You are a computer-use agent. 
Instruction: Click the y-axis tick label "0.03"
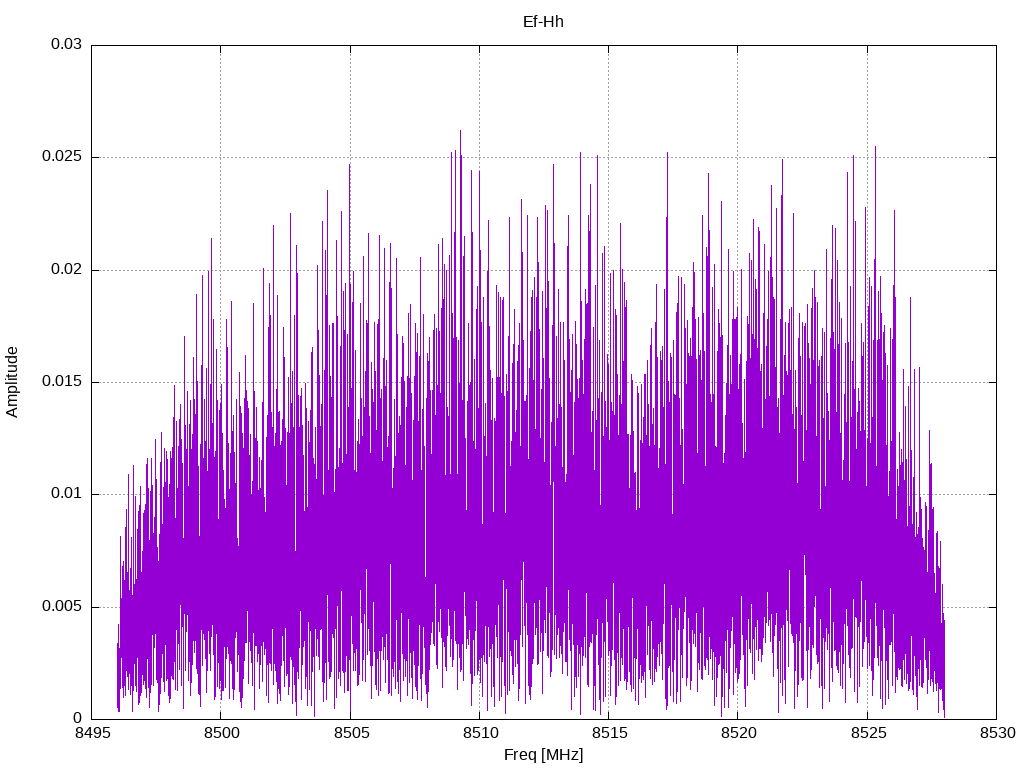tap(67, 44)
